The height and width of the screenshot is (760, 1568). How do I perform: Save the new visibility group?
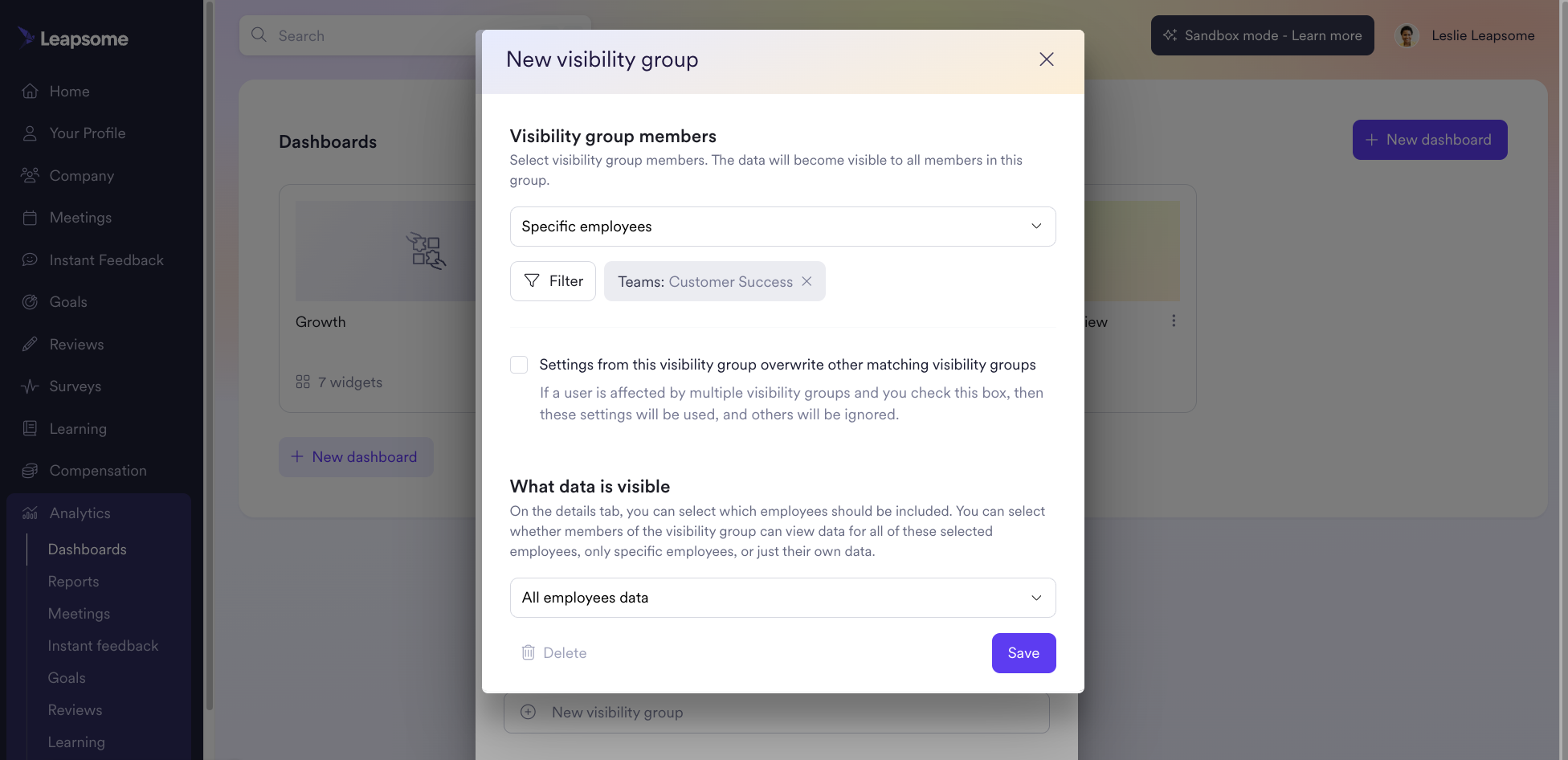click(1023, 653)
